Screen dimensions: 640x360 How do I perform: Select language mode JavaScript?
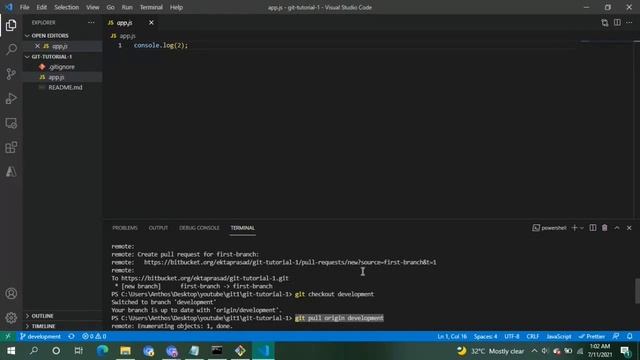559,336
